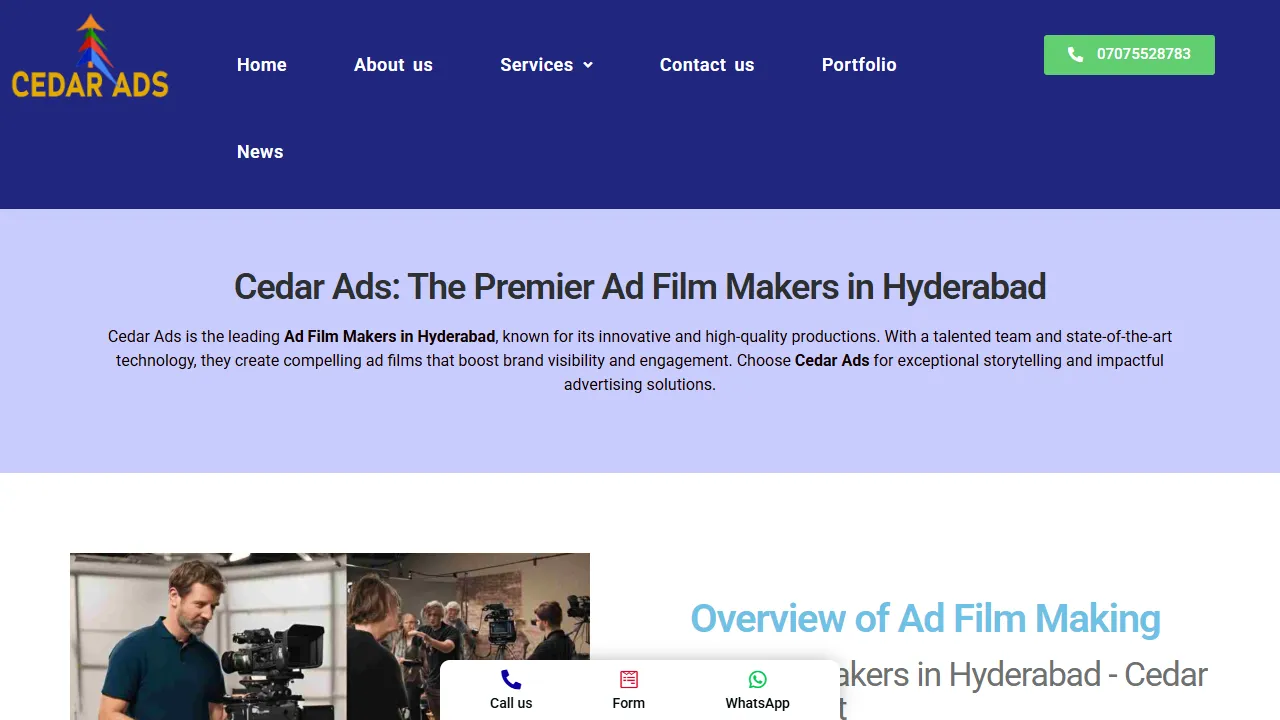Tap the WhatsApp label in bottom bar
Screen dimensions: 1280x720
(x=757, y=703)
